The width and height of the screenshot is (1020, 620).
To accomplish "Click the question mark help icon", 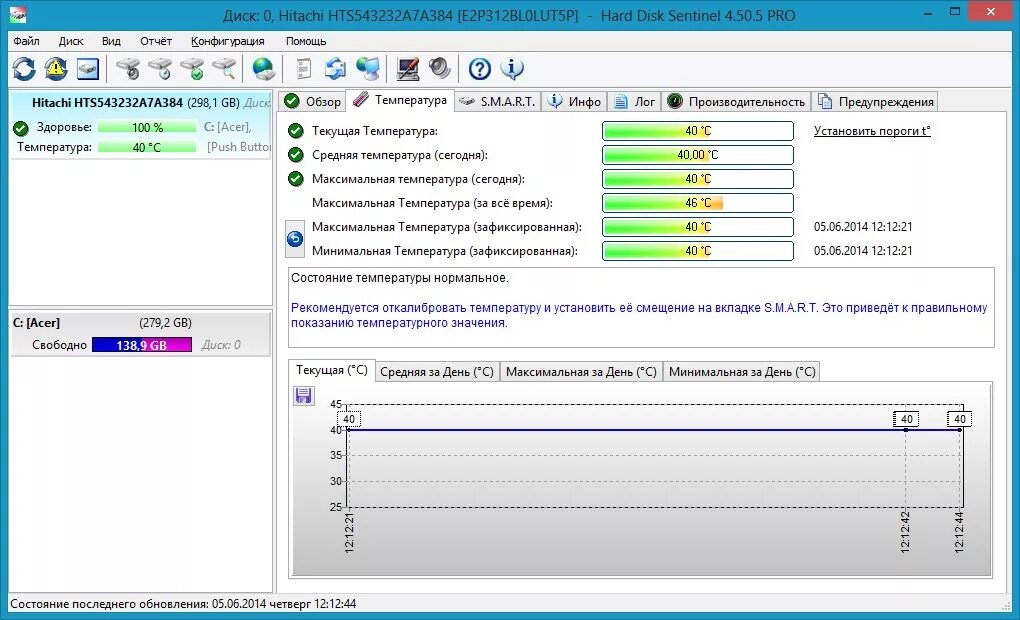I will click(x=479, y=68).
